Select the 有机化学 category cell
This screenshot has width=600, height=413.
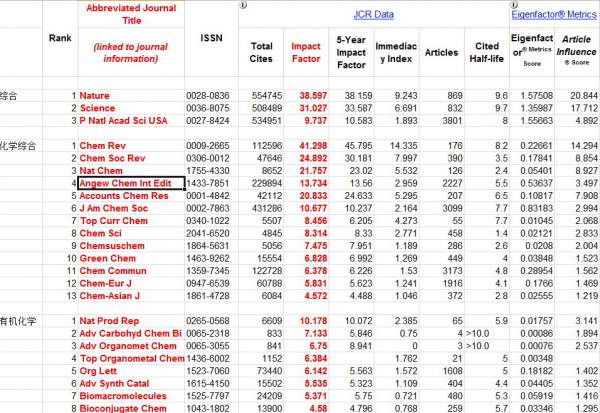18,321
